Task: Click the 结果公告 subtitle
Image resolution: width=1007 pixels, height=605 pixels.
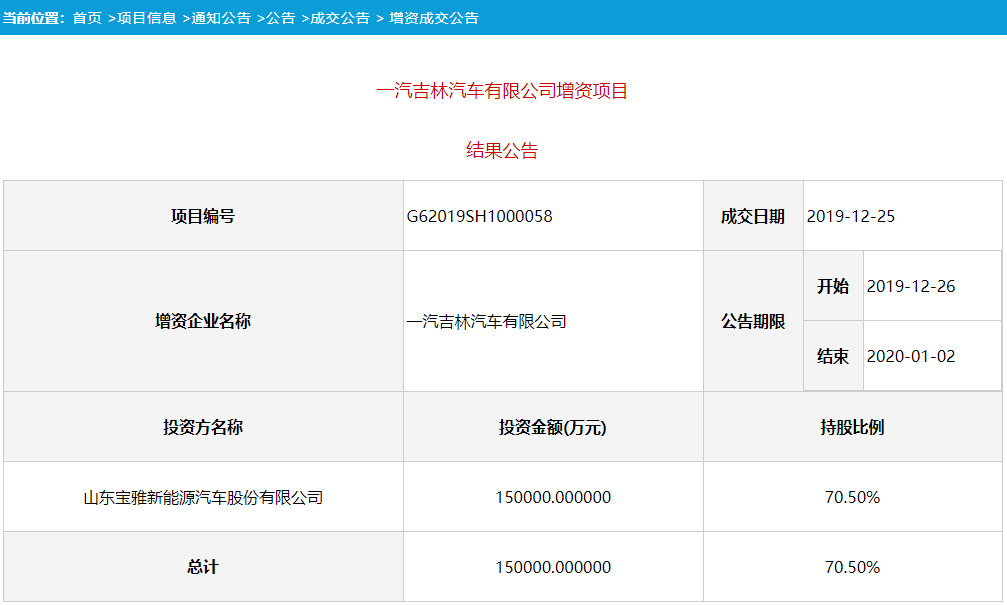Action: (503, 149)
